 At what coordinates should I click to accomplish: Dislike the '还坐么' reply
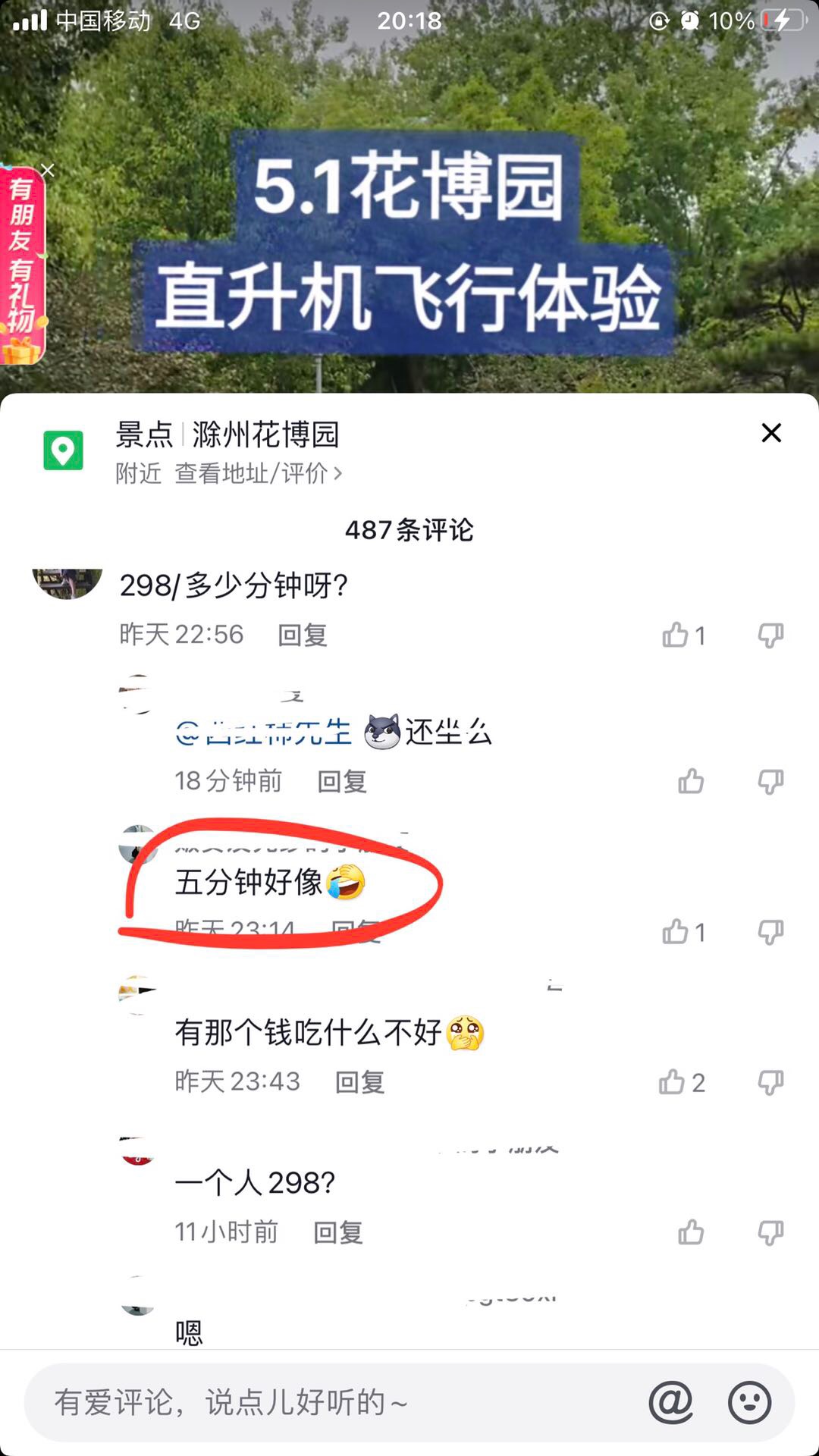point(770,782)
